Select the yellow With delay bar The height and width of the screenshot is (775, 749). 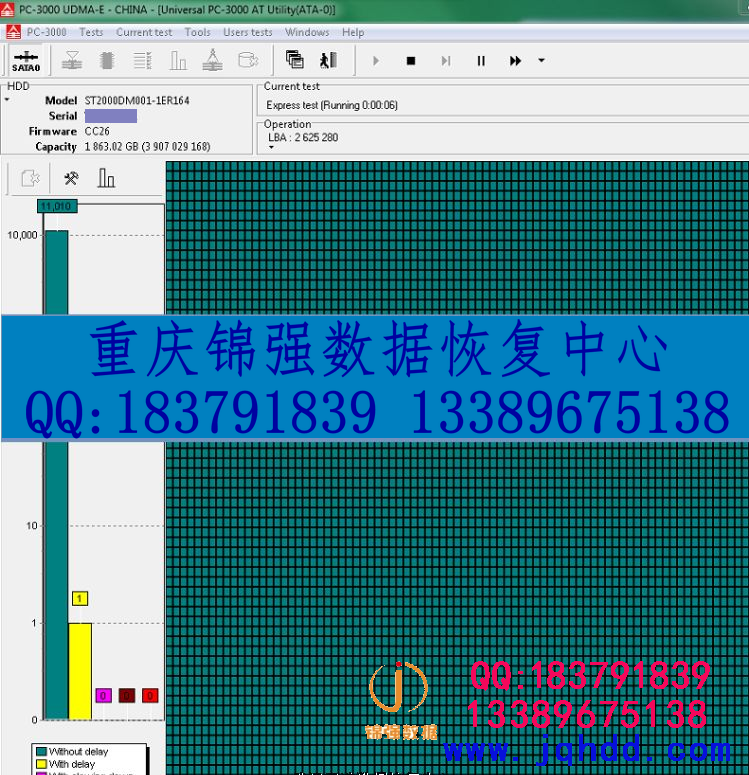[80, 671]
